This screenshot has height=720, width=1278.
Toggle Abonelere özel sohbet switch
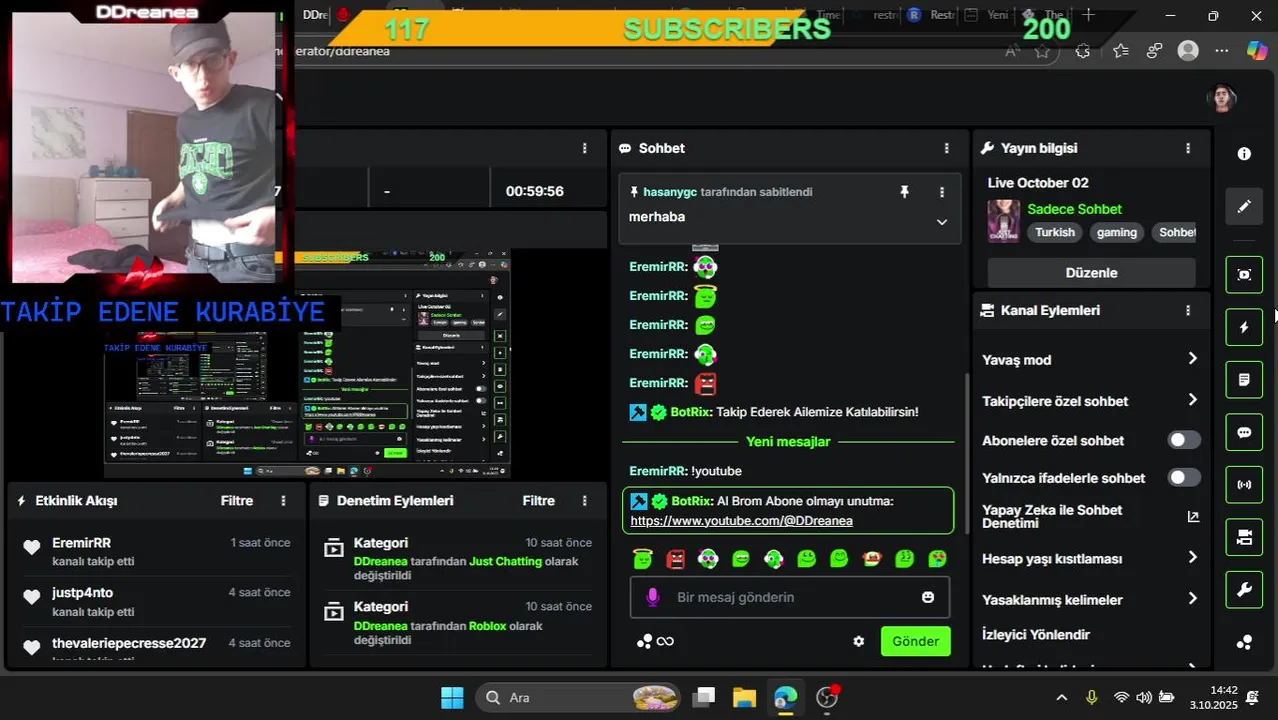(1184, 440)
